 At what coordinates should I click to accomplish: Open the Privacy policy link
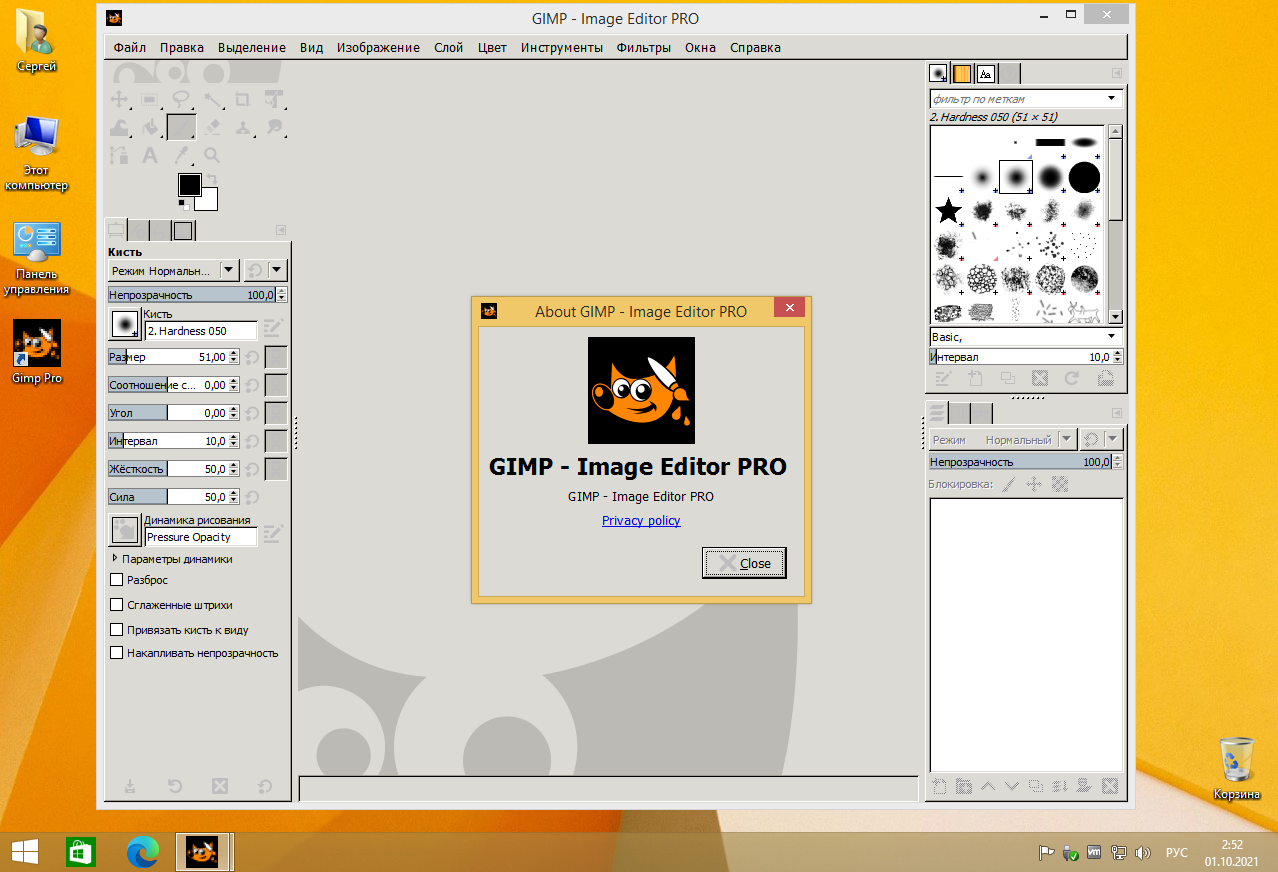[641, 520]
